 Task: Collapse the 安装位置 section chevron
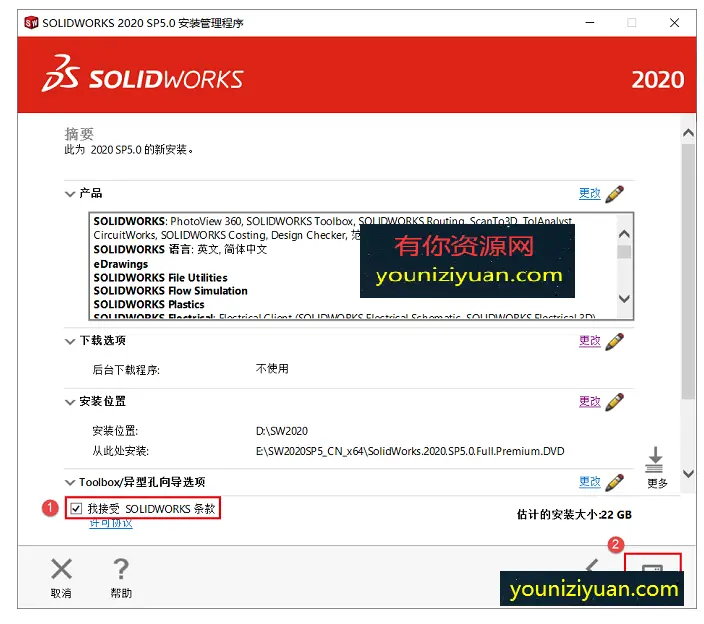pos(70,402)
